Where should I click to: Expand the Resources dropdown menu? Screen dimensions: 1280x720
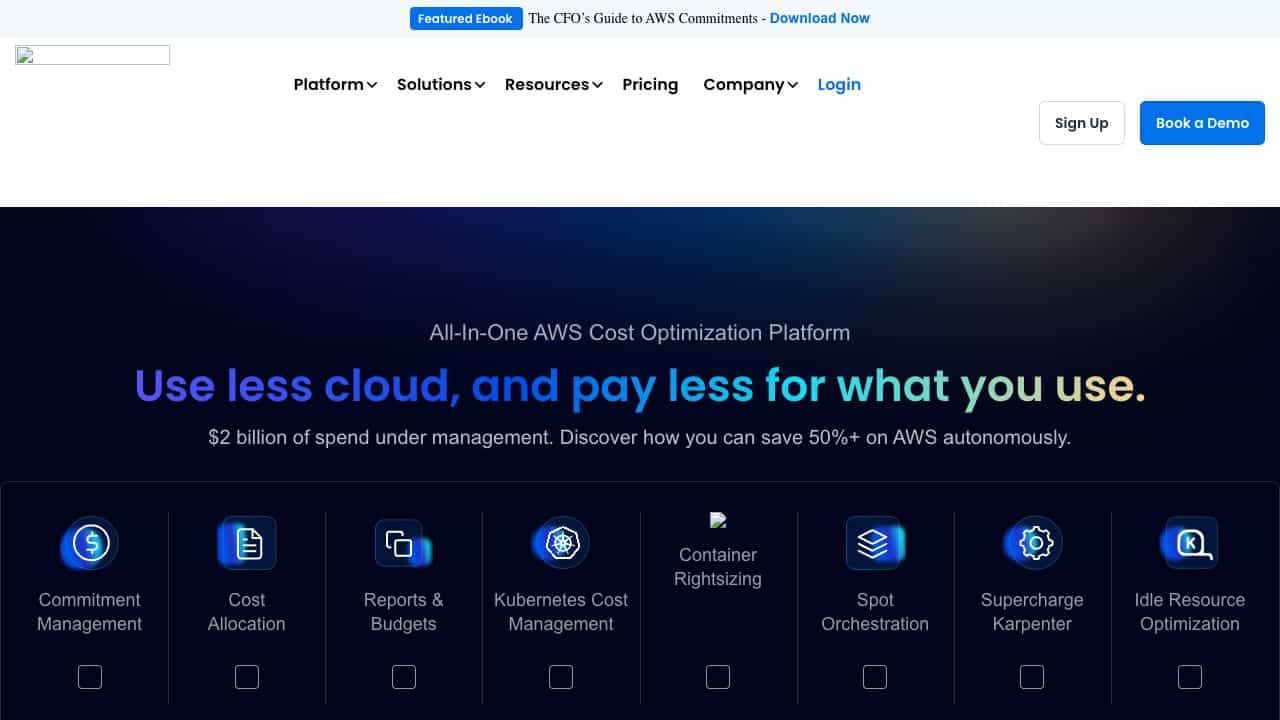click(554, 85)
